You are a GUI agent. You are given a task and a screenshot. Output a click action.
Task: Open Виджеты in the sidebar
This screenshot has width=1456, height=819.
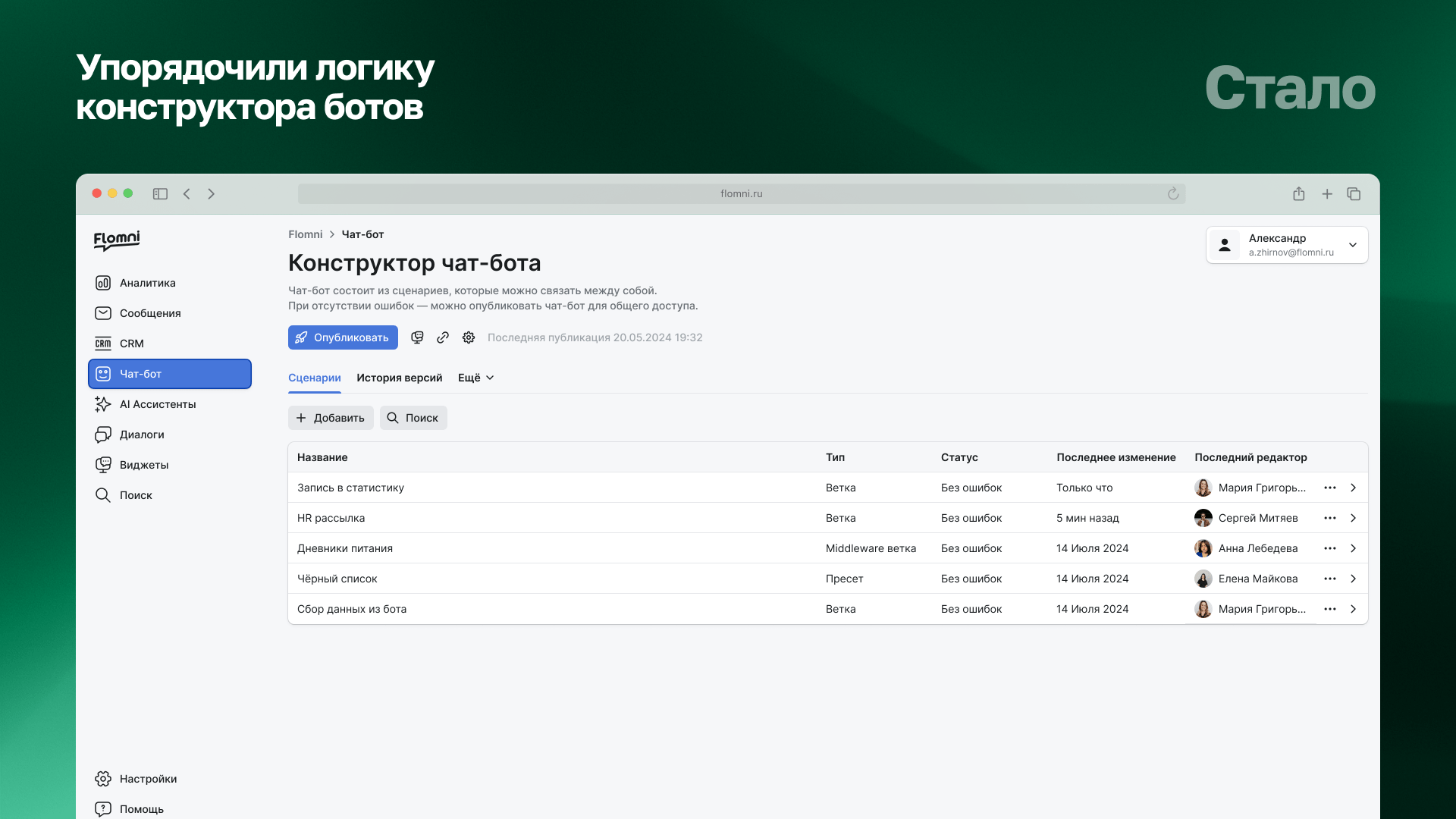tap(143, 465)
